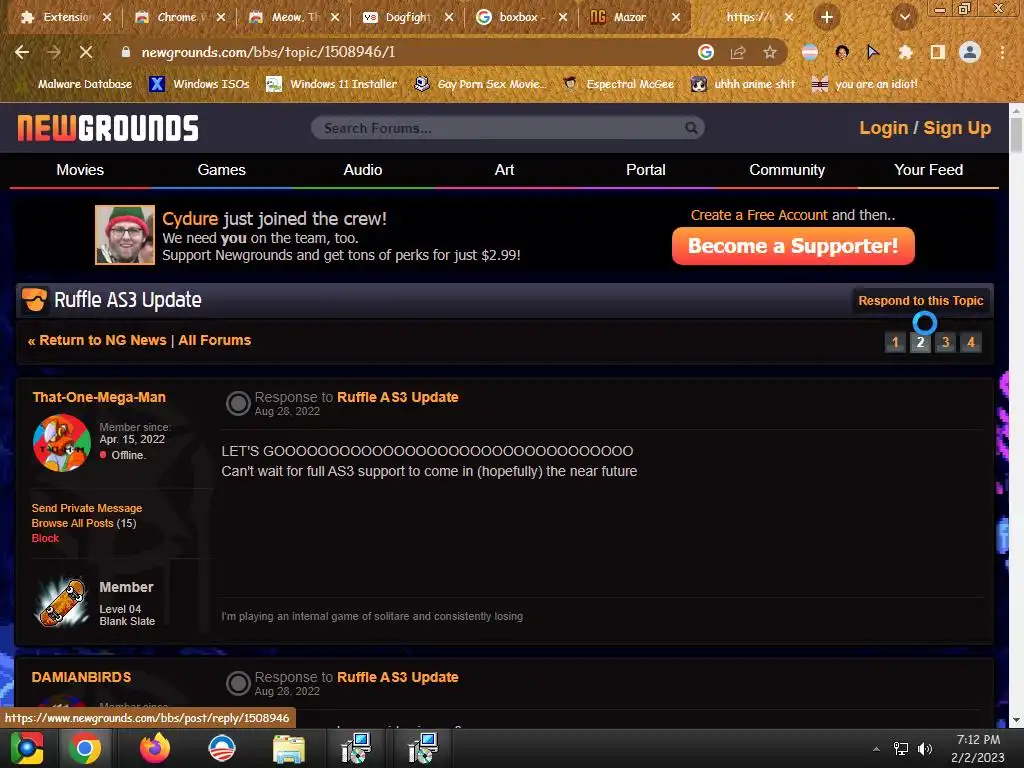The image size is (1024, 768).
Task: Switch to the boxbox browser tab
Action: pyautogui.click(x=522, y=18)
